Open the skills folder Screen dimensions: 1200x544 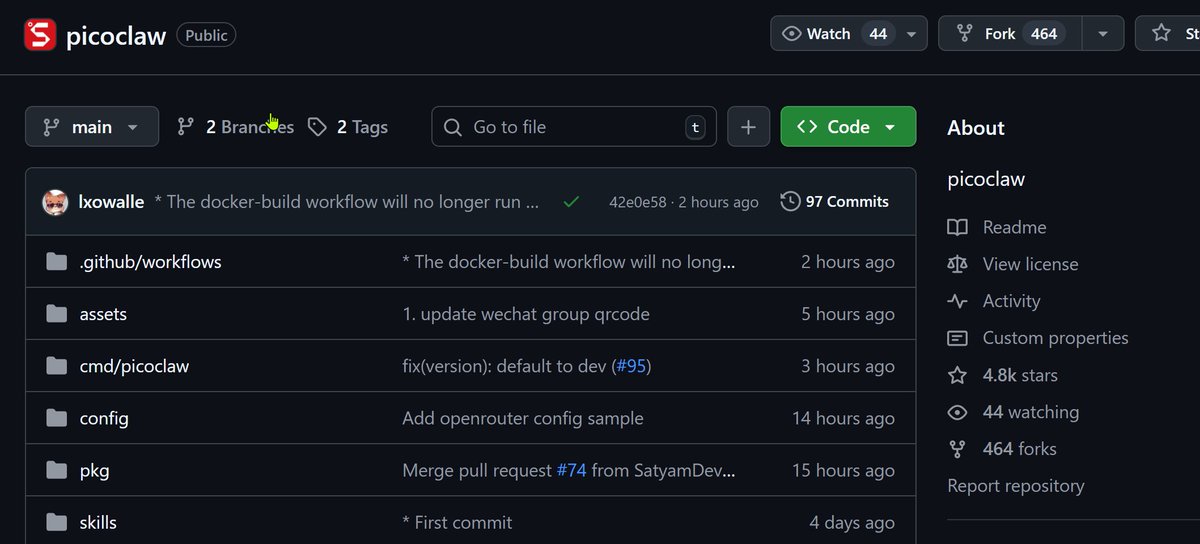(x=98, y=522)
